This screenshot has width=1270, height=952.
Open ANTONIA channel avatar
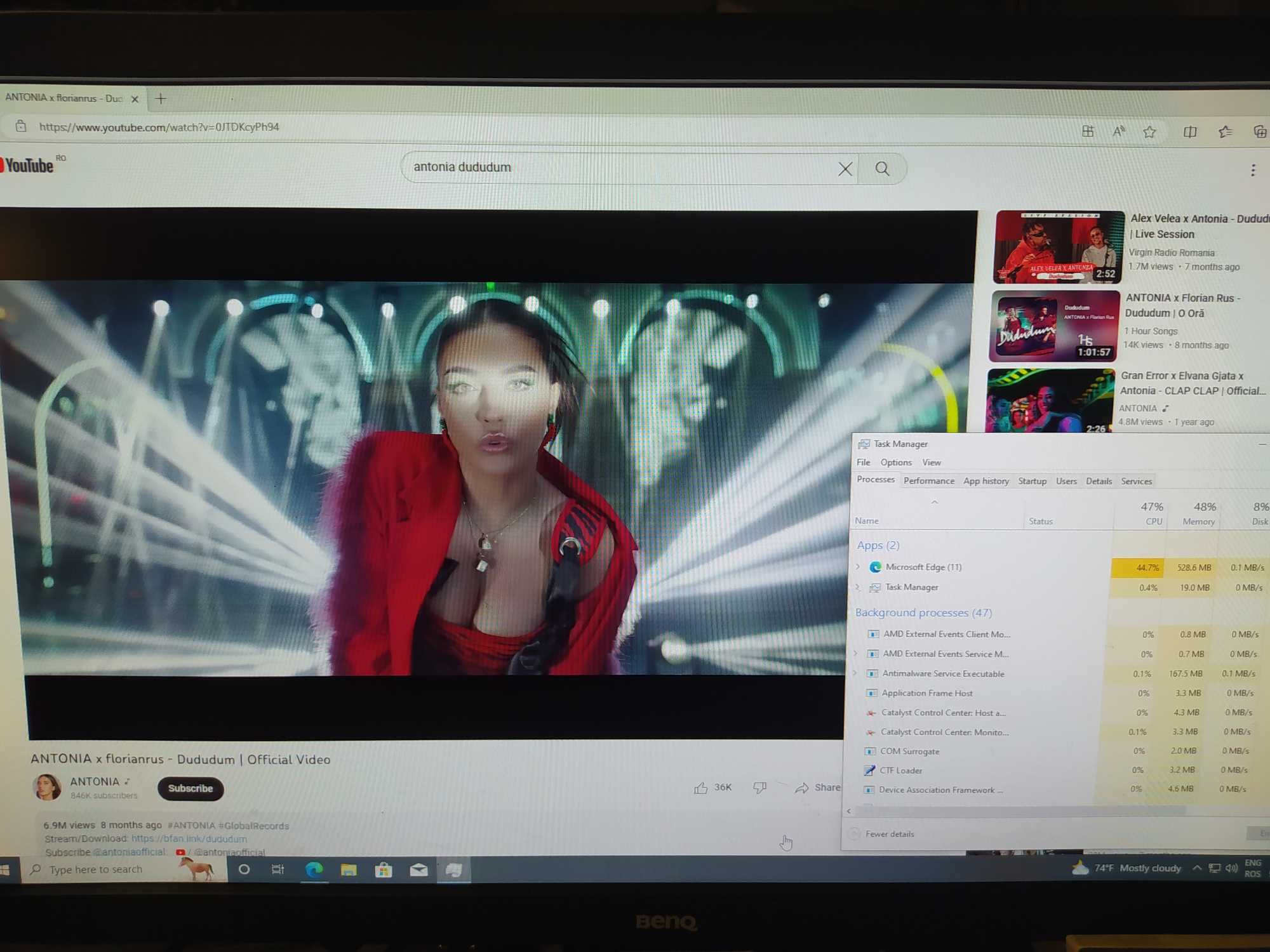47,787
